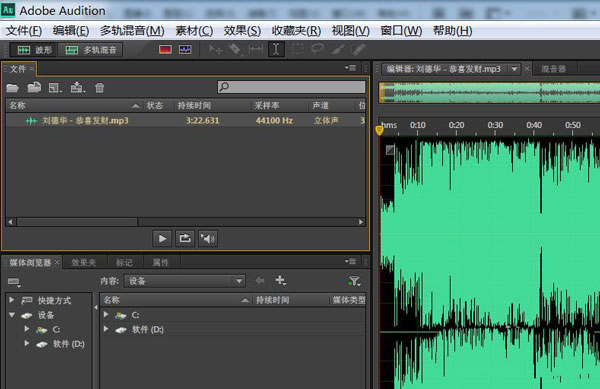Expand C: under 设备 in tree
600x389 pixels.
coord(27,329)
